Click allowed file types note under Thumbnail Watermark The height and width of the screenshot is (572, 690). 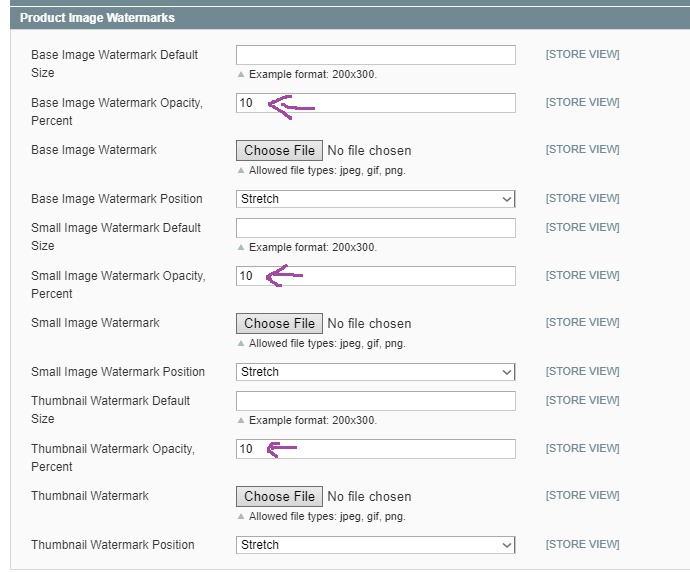tap(326, 517)
